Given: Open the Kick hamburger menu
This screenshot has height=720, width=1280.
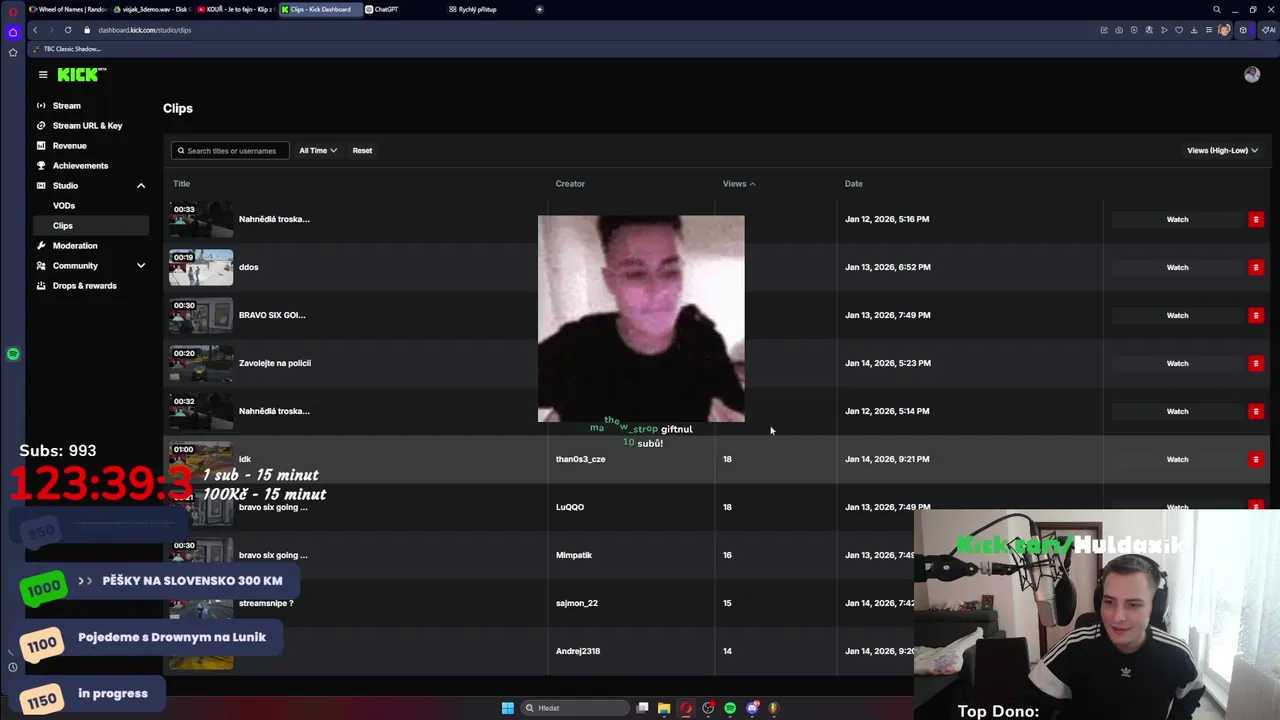Looking at the screenshot, I should 43,75.
